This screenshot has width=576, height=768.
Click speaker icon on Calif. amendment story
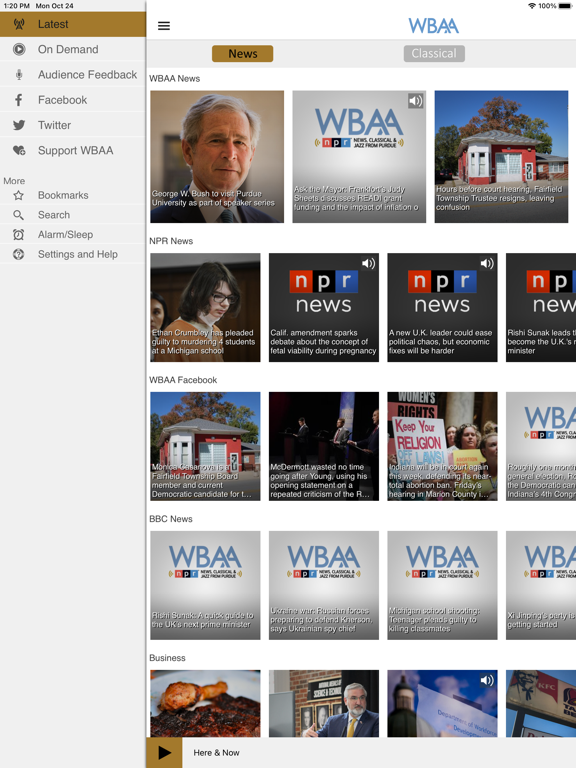[368, 264]
